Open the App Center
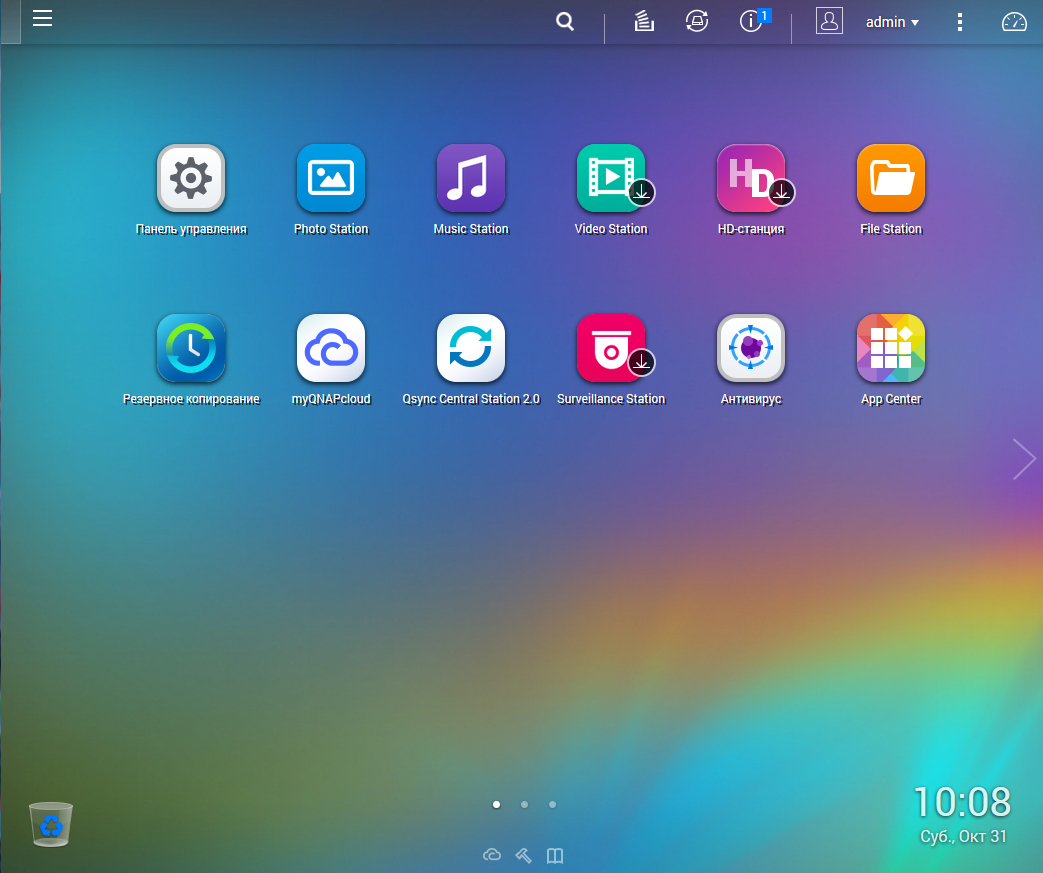Viewport: 1043px width, 873px height. [x=891, y=349]
